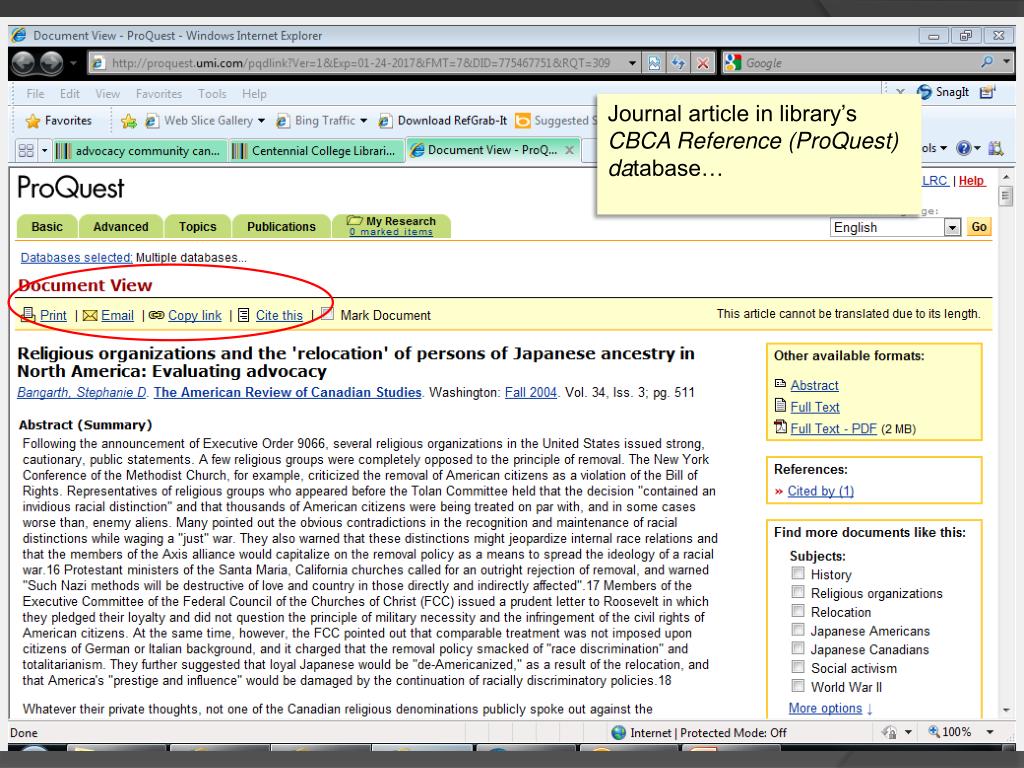Viewport: 1024px width, 768px height.
Task: Click the chain icon beside Copy link
Action: (x=156, y=315)
